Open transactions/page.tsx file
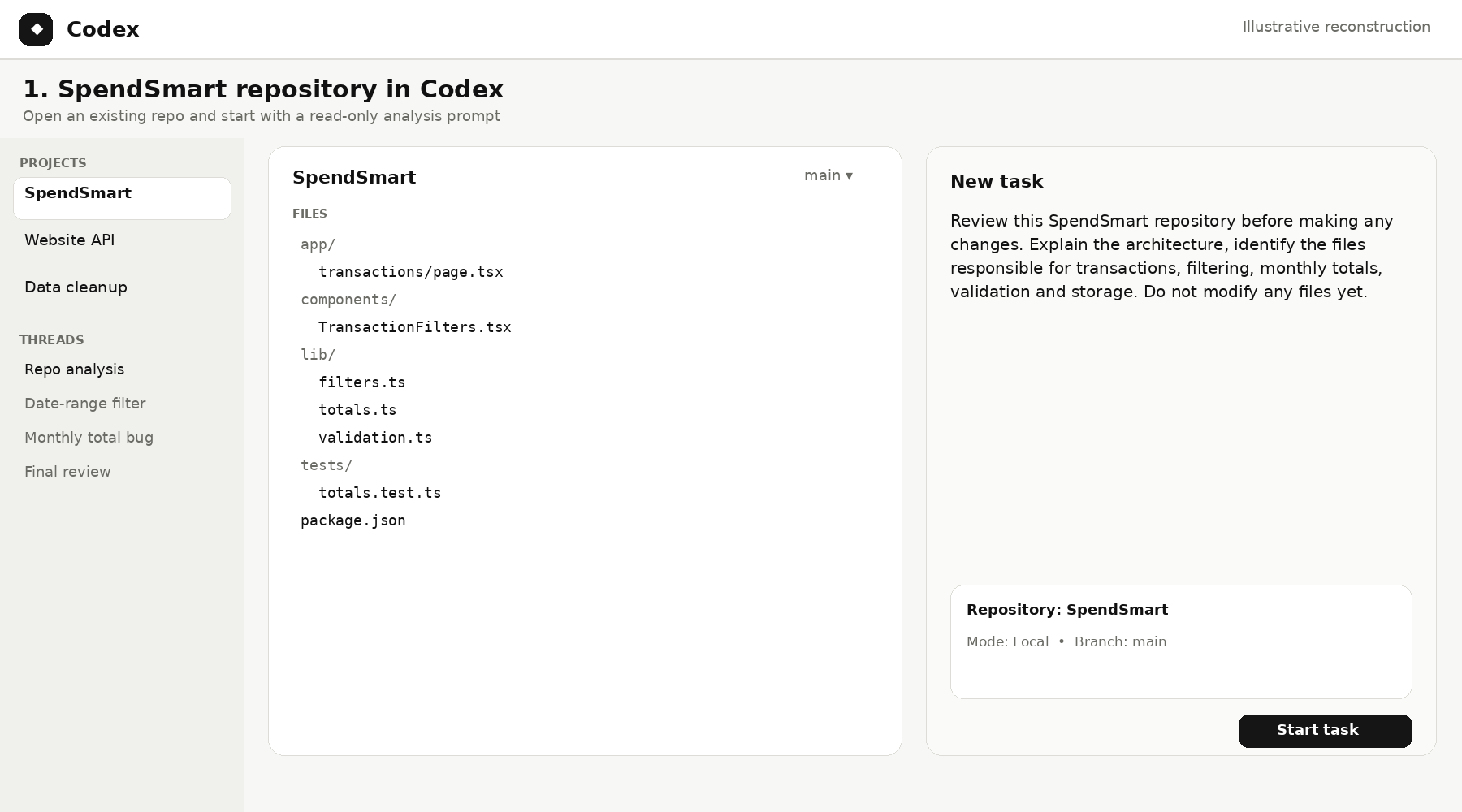1462x812 pixels. [410, 272]
